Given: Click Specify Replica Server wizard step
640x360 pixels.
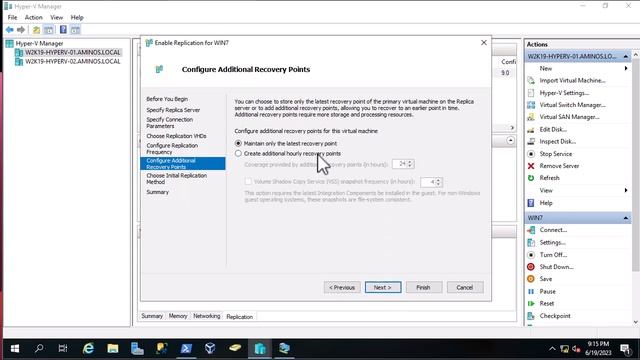Looking at the screenshot, I should tap(173, 110).
